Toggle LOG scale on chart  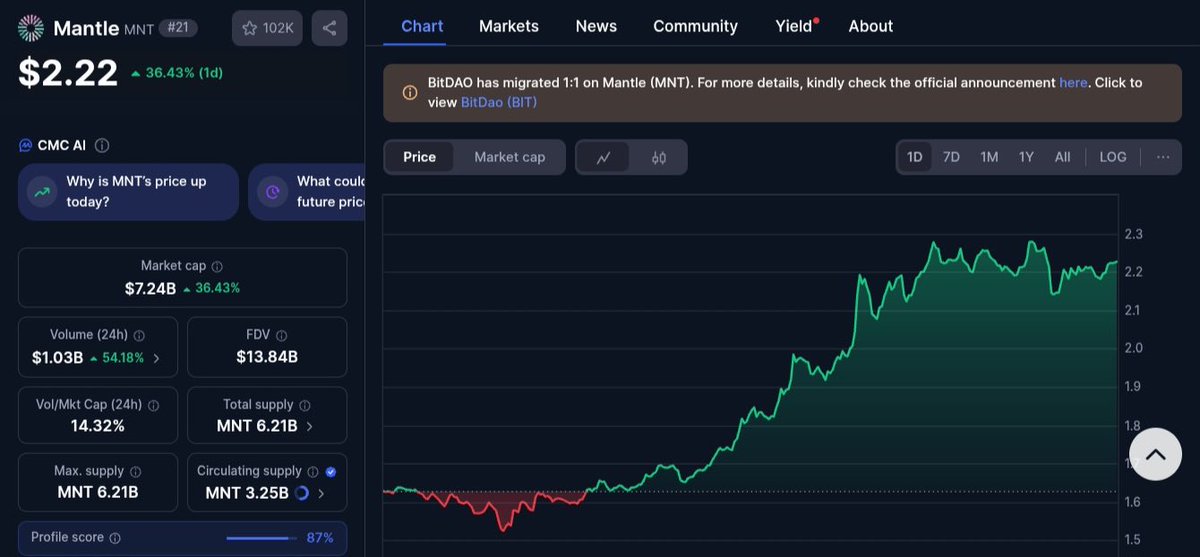pyautogui.click(x=1113, y=157)
